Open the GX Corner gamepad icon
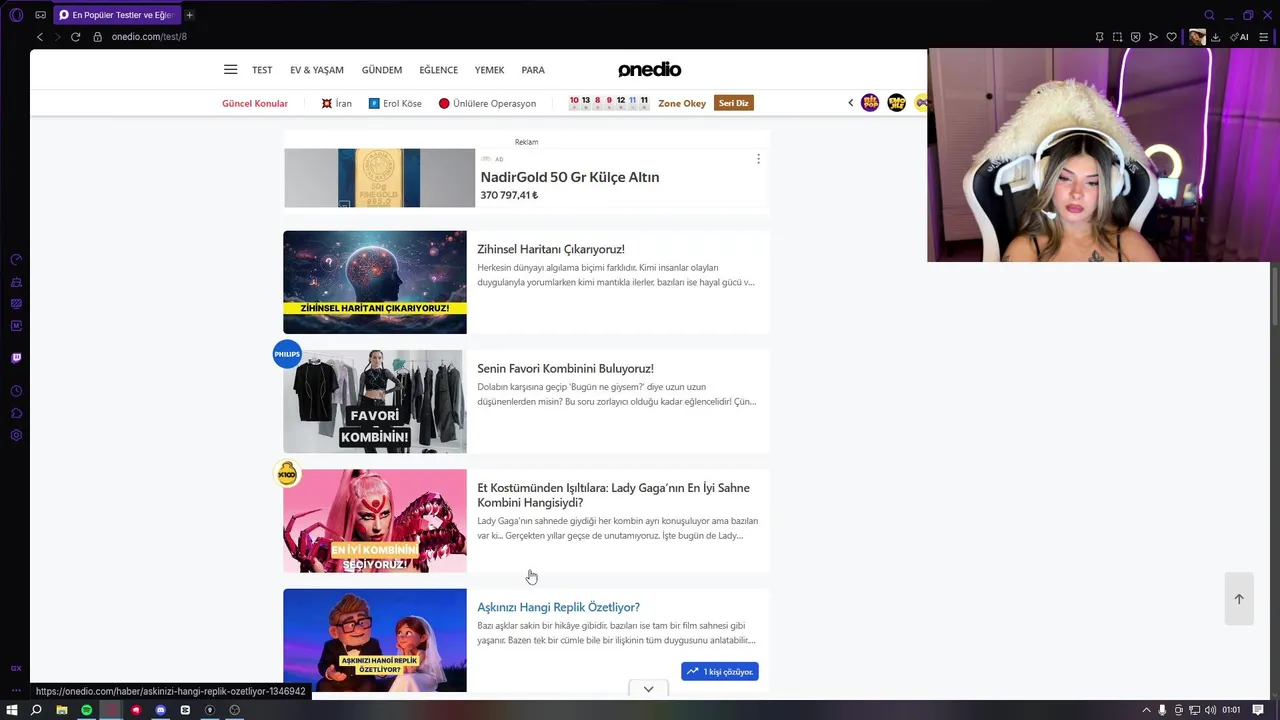Viewport: 1280px width, 720px height. pyautogui.click(x=40, y=15)
